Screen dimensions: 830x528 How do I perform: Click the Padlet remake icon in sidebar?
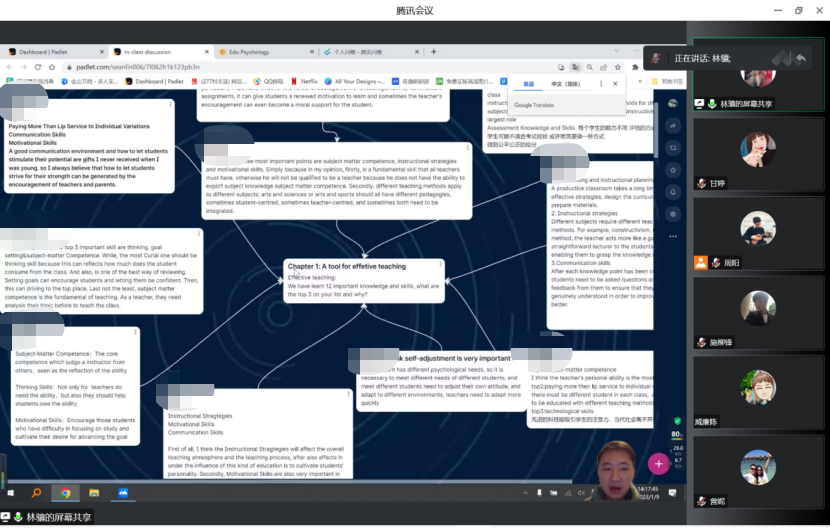coord(673,147)
